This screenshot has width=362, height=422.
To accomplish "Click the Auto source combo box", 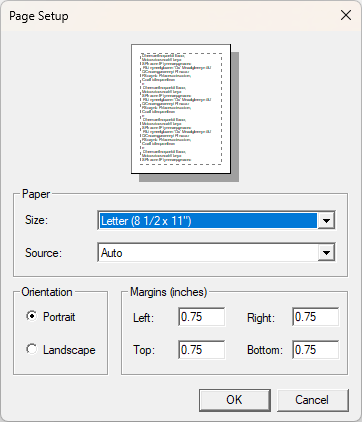I will pos(216,253).
